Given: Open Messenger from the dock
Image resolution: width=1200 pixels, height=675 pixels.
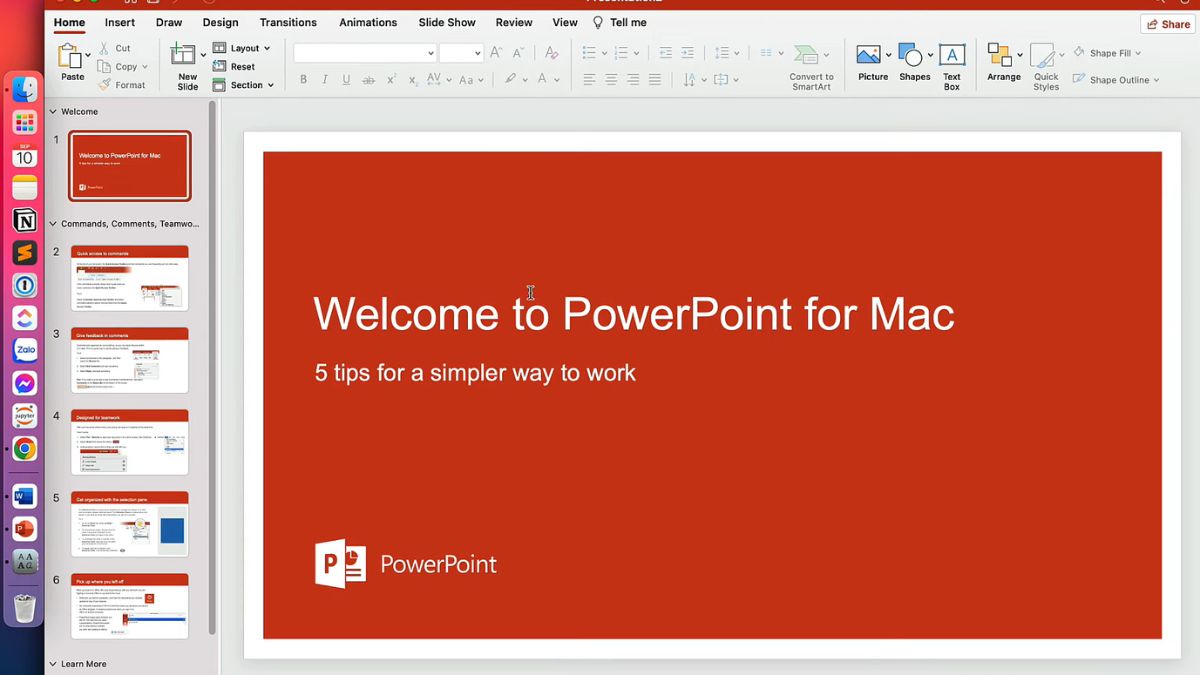Looking at the screenshot, I should click(x=25, y=384).
